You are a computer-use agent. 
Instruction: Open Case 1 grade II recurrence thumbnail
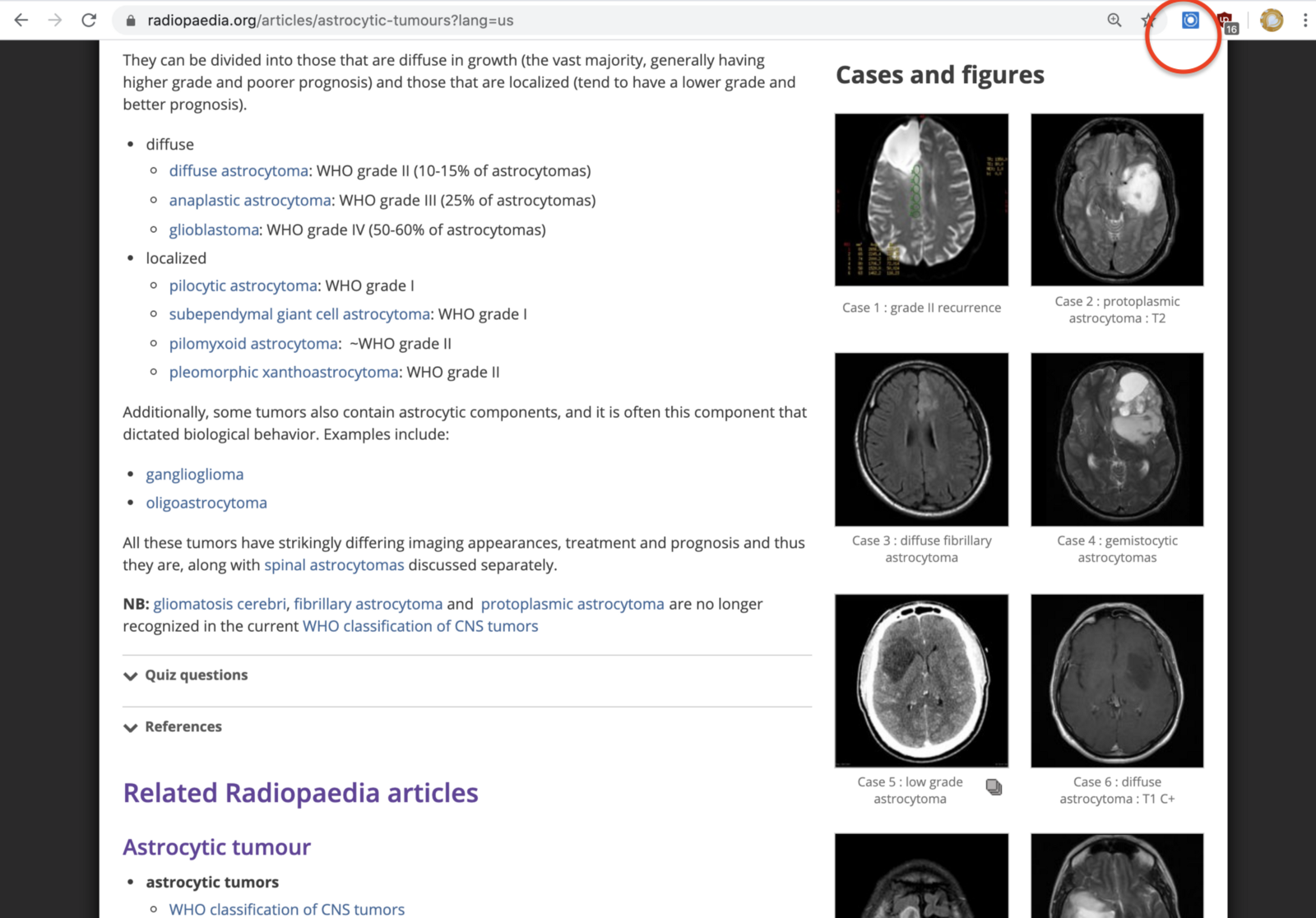coord(921,200)
